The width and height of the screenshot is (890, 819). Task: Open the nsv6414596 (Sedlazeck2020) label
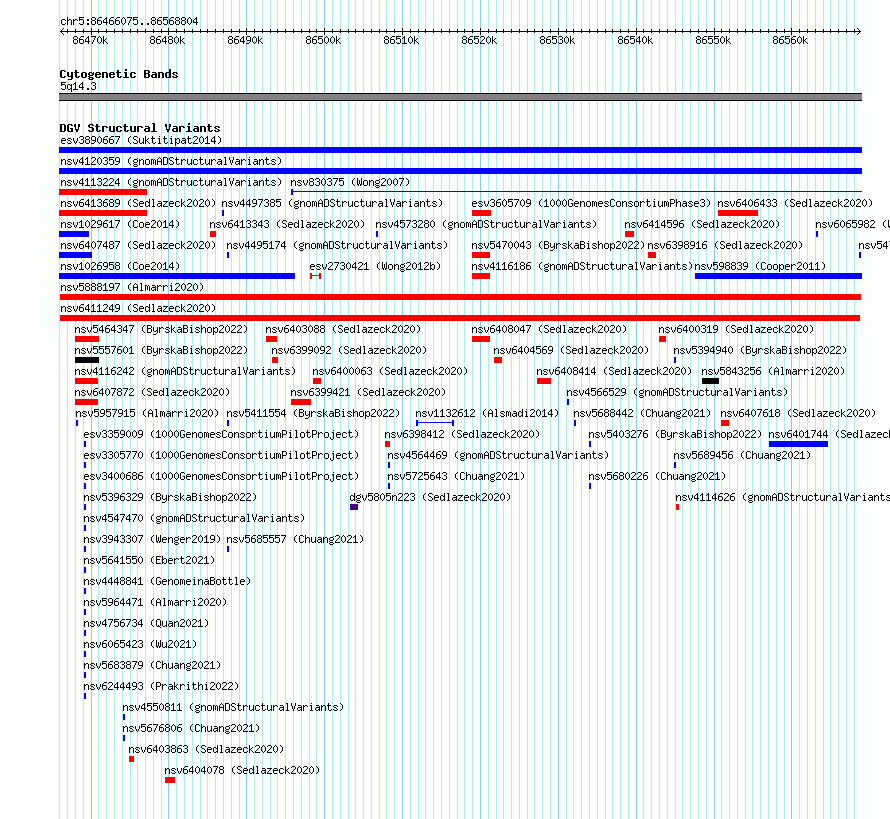702,224
